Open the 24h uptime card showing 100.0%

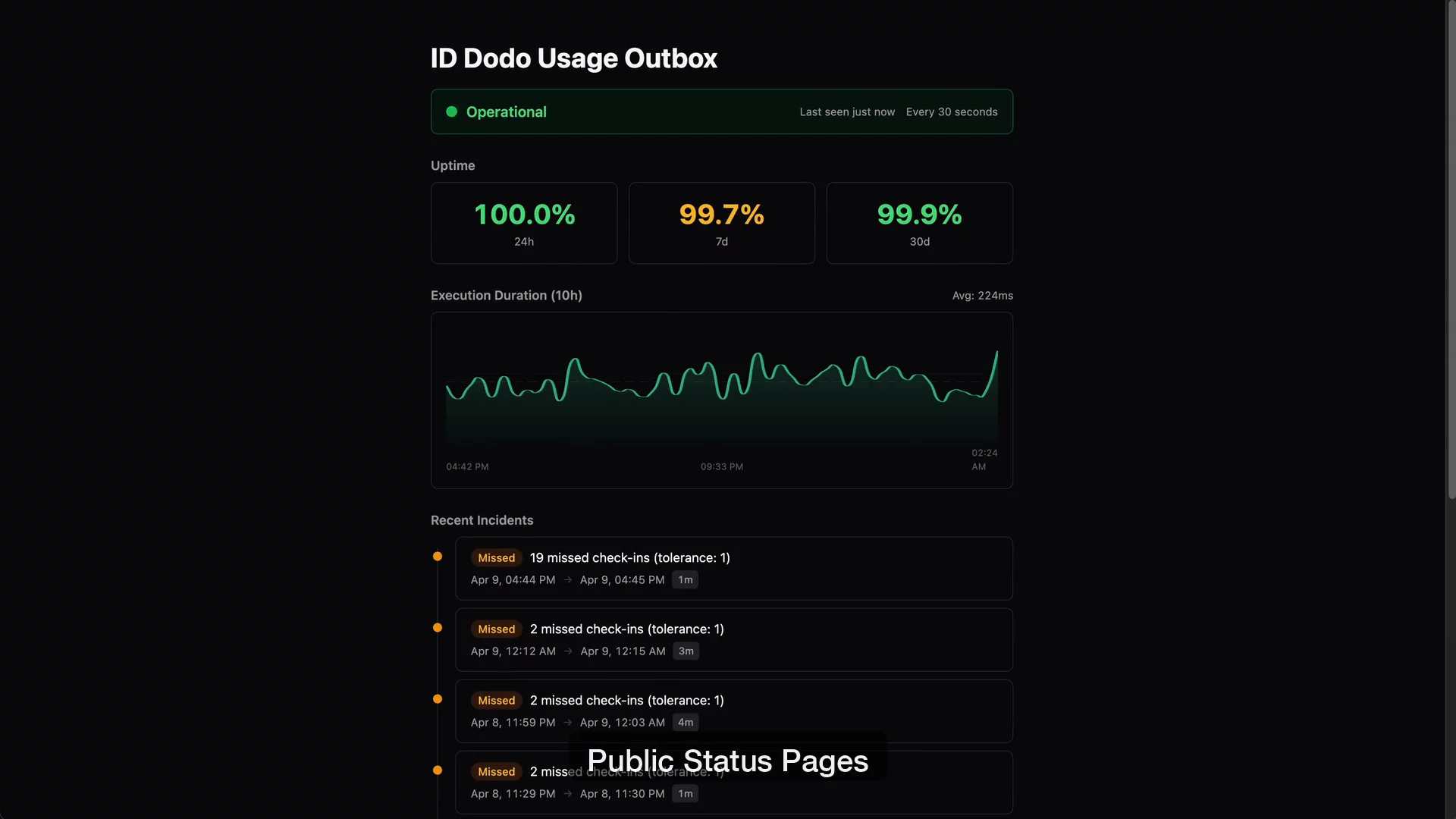(524, 223)
